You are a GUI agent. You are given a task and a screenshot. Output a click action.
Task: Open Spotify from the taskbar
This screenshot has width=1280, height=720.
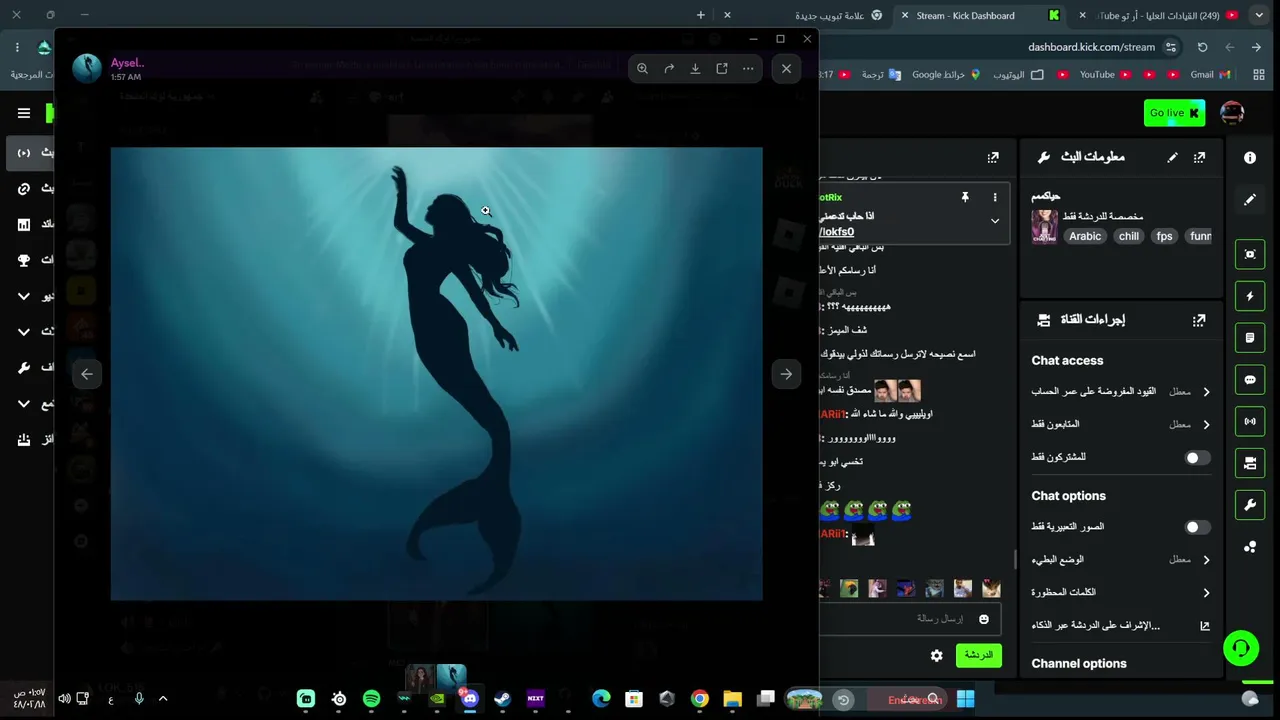(x=372, y=699)
